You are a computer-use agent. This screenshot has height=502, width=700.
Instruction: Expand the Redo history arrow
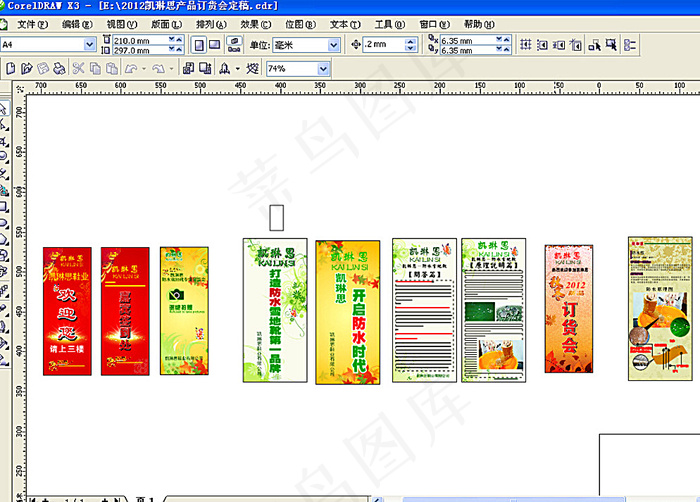(171, 69)
